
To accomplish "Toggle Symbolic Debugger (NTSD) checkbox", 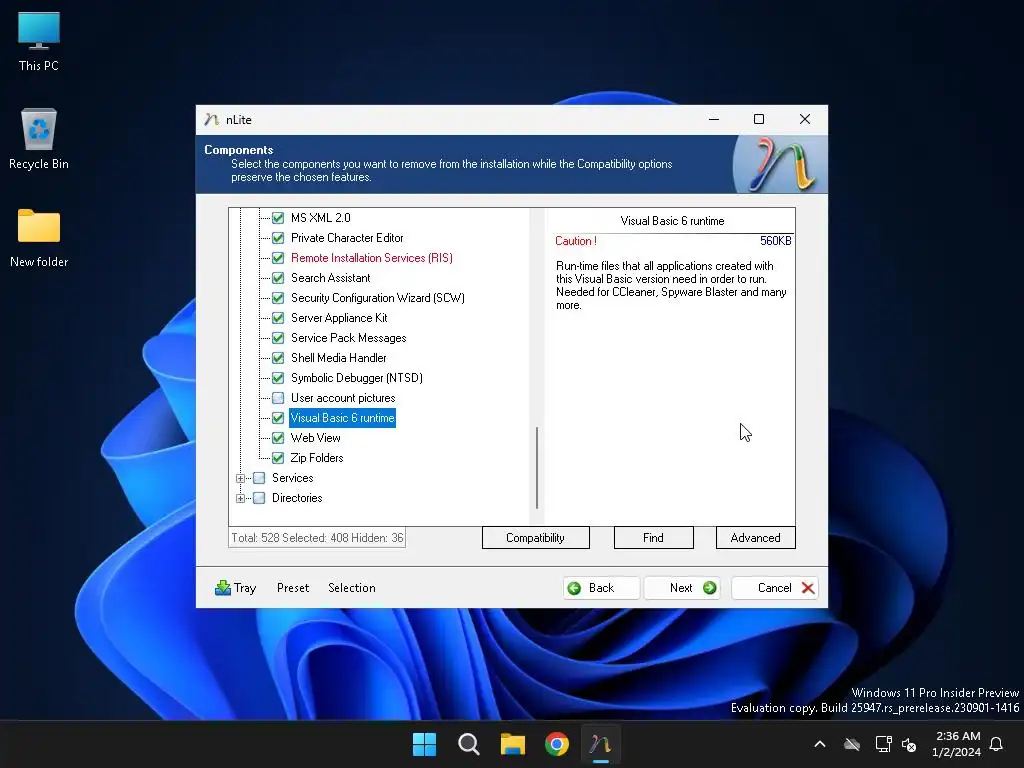I will coord(278,378).
